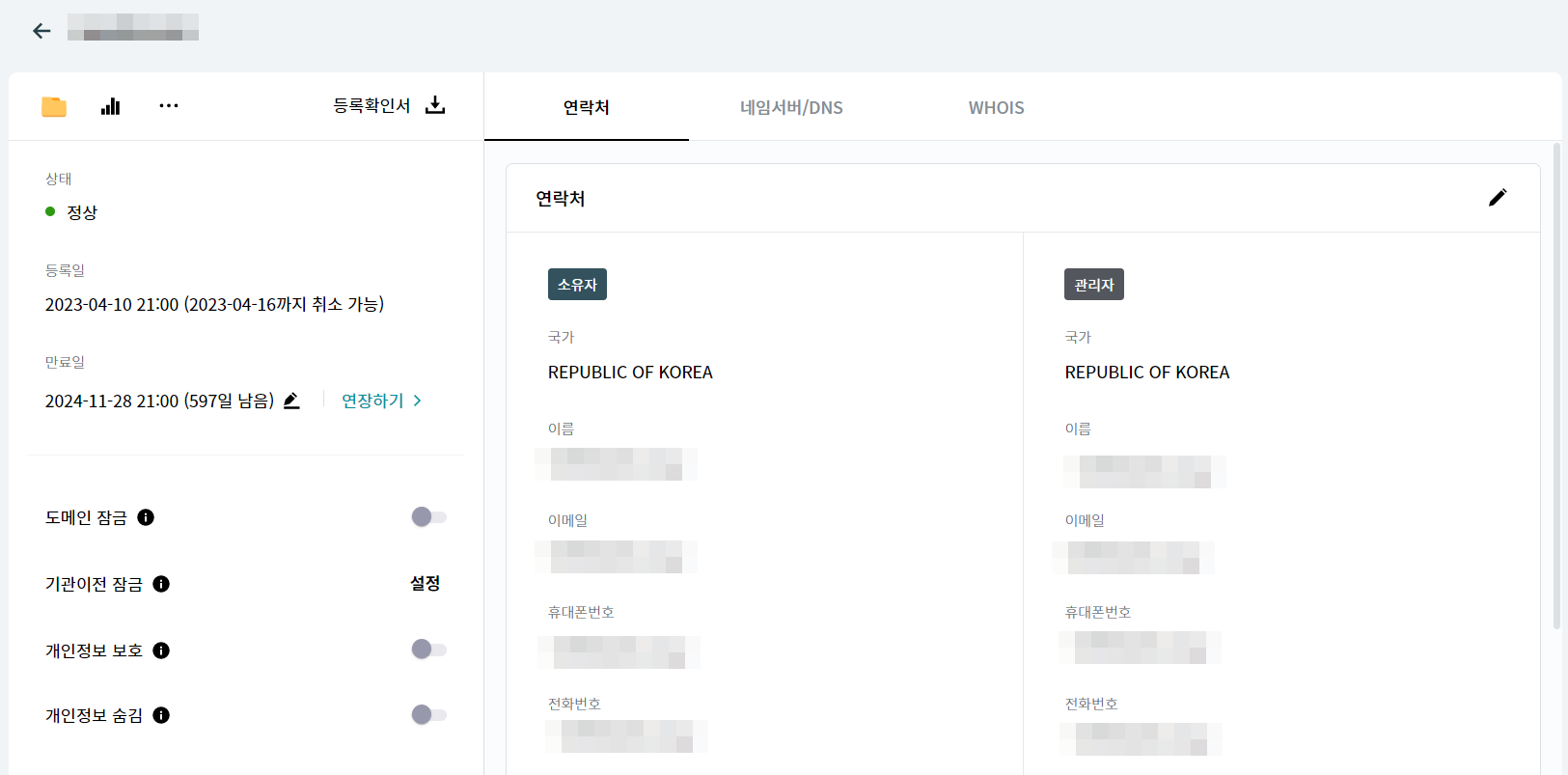The width and height of the screenshot is (1568, 775).
Task: Select the 연락처 tab
Action: pyautogui.click(x=586, y=108)
